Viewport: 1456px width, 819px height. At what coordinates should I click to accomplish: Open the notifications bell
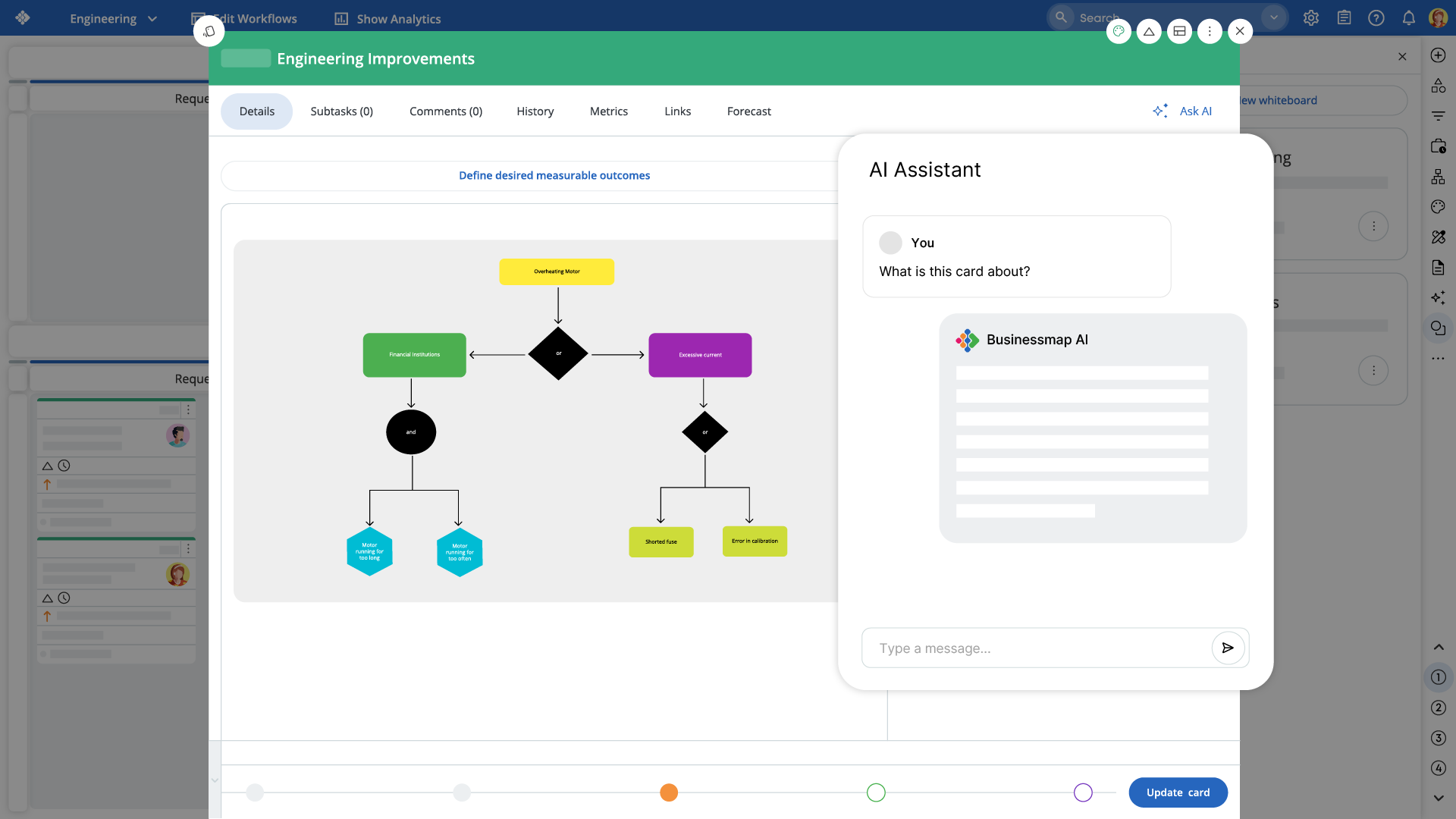click(x=1408, y=18)
